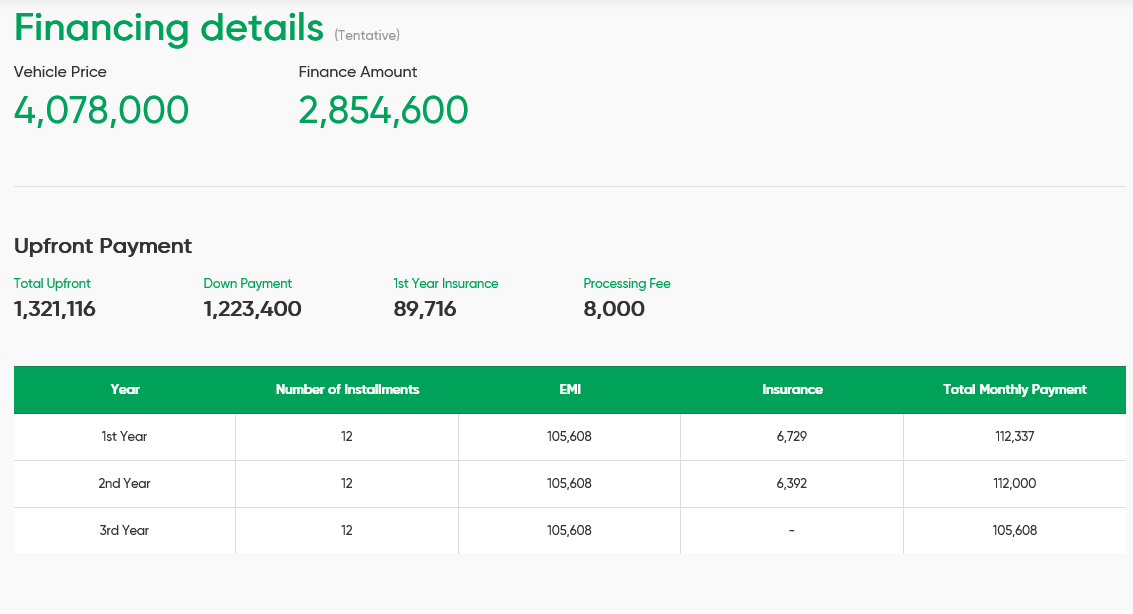Click the Vehicle Price value 4,078,000
This screenshot has height=614, width=1133.
(99, 110)
